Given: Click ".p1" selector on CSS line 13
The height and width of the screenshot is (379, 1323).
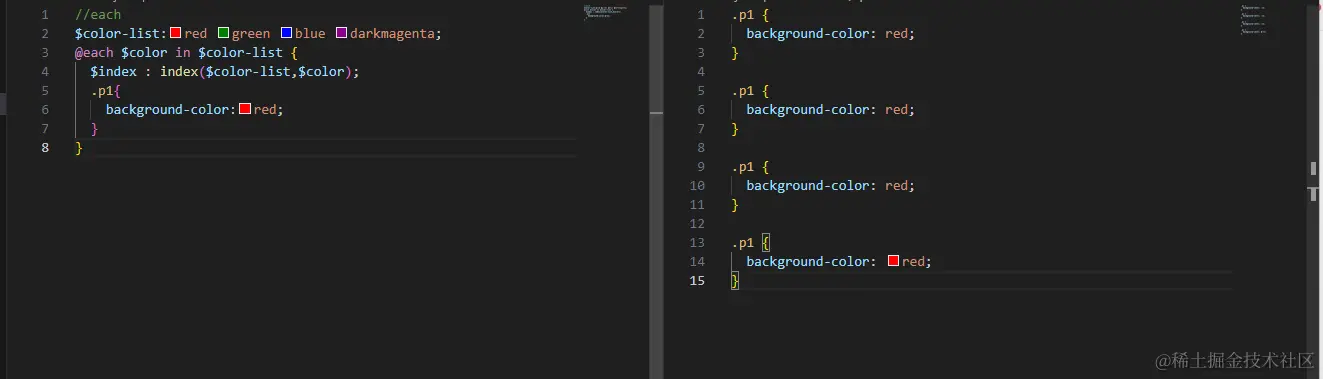Looking at the screenshot, I should [x=742, y=242].
